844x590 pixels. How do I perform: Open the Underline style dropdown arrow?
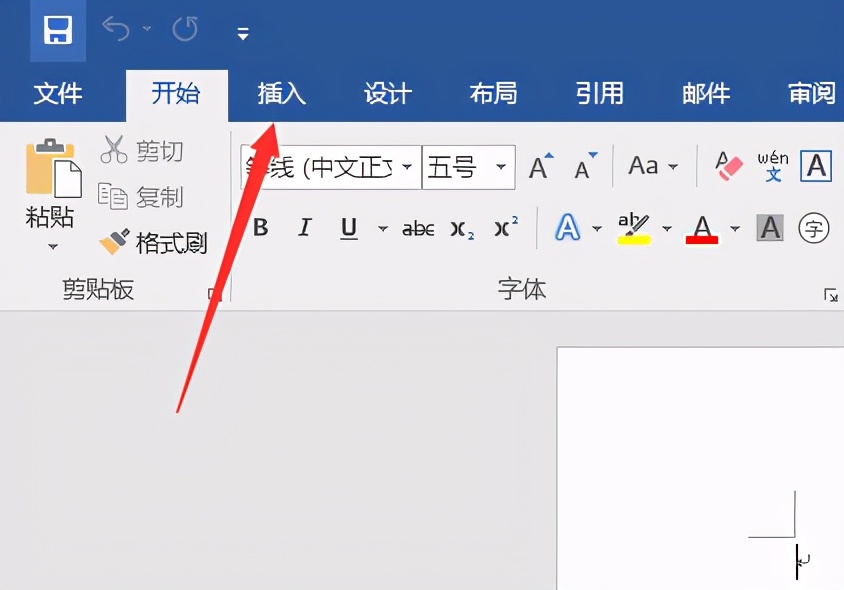point(383,229)
